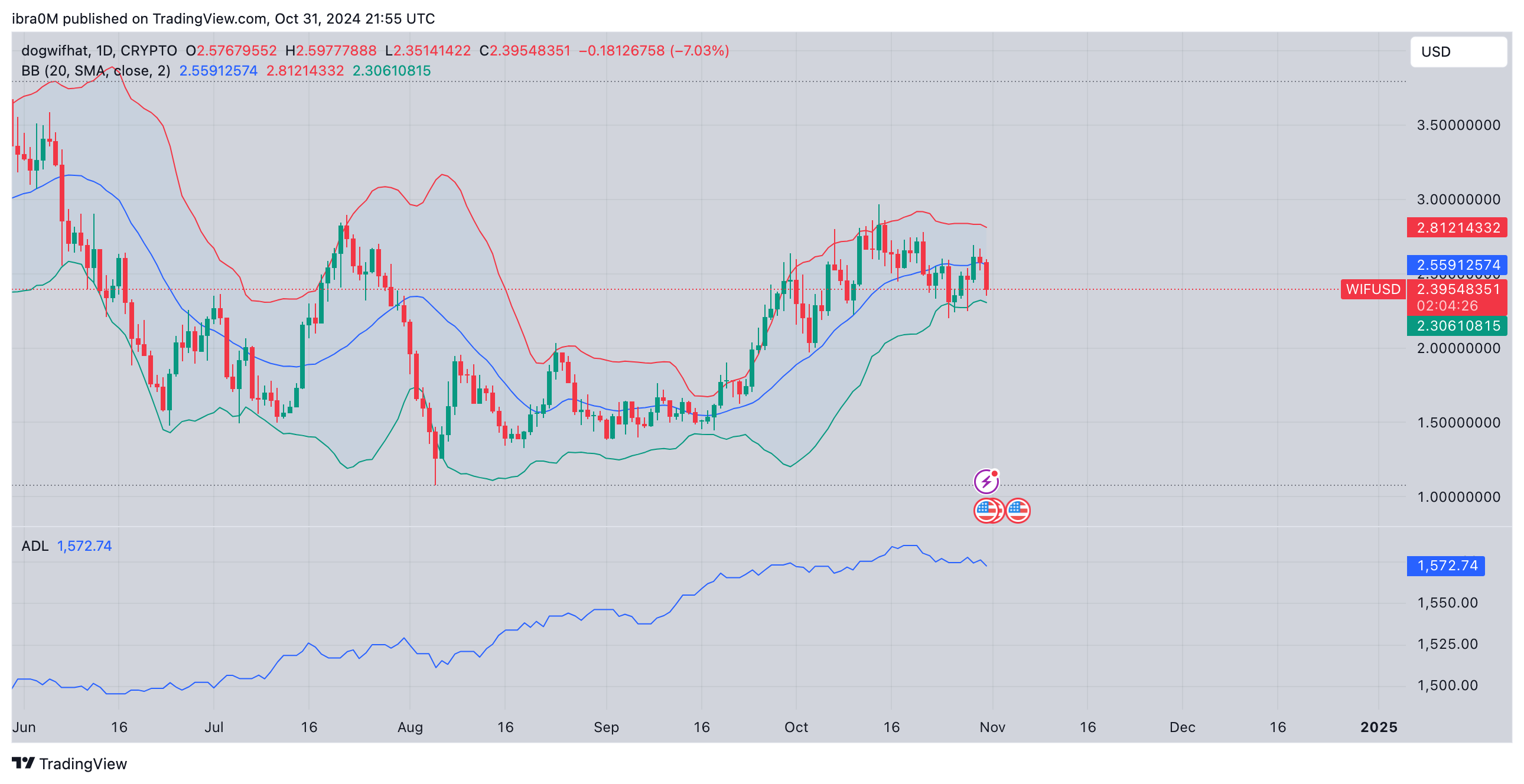
Task: Click the left US flag event icon
Action: coord(986,510)
